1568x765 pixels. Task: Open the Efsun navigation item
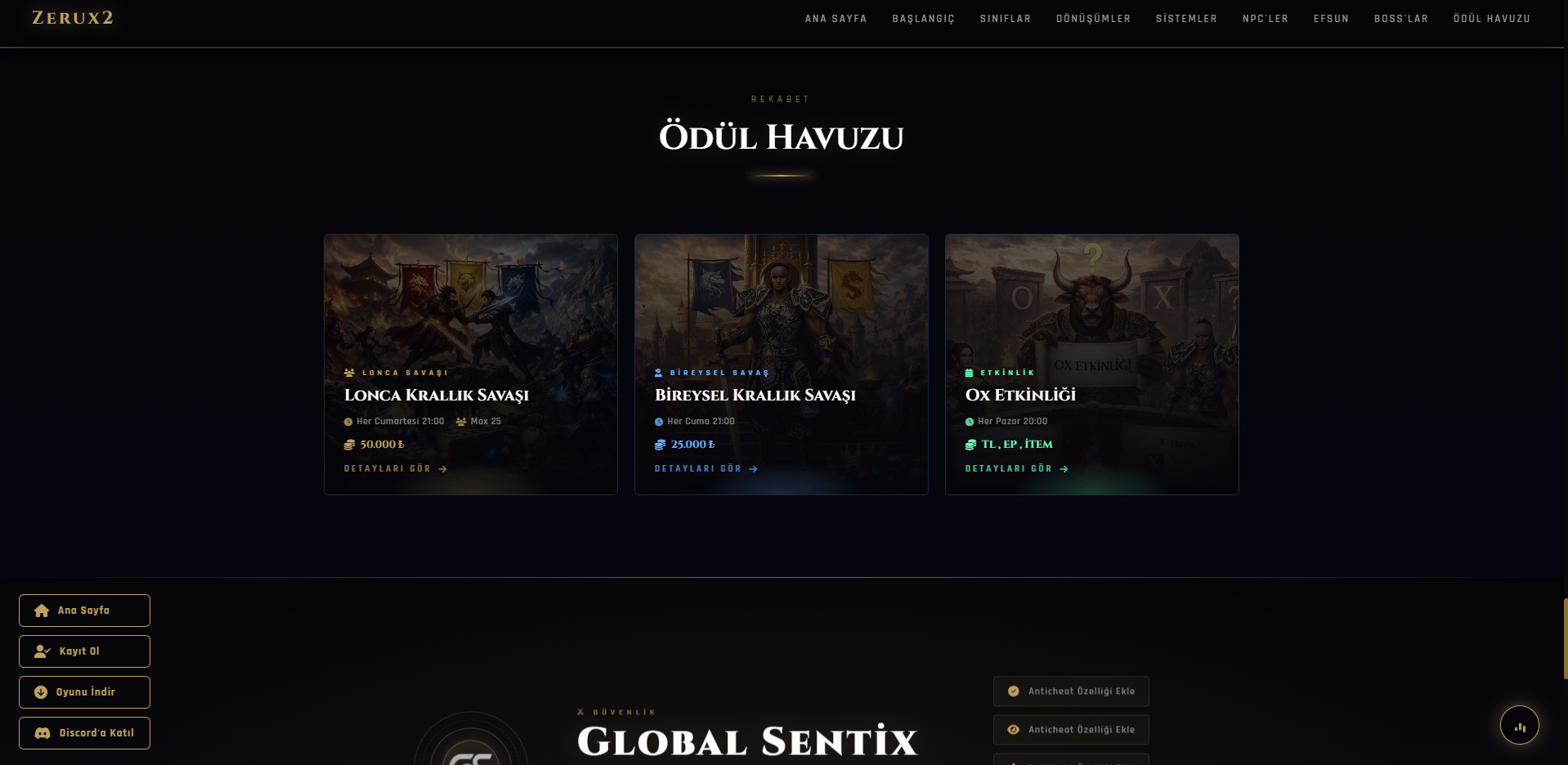click(x=1331, y=19)
